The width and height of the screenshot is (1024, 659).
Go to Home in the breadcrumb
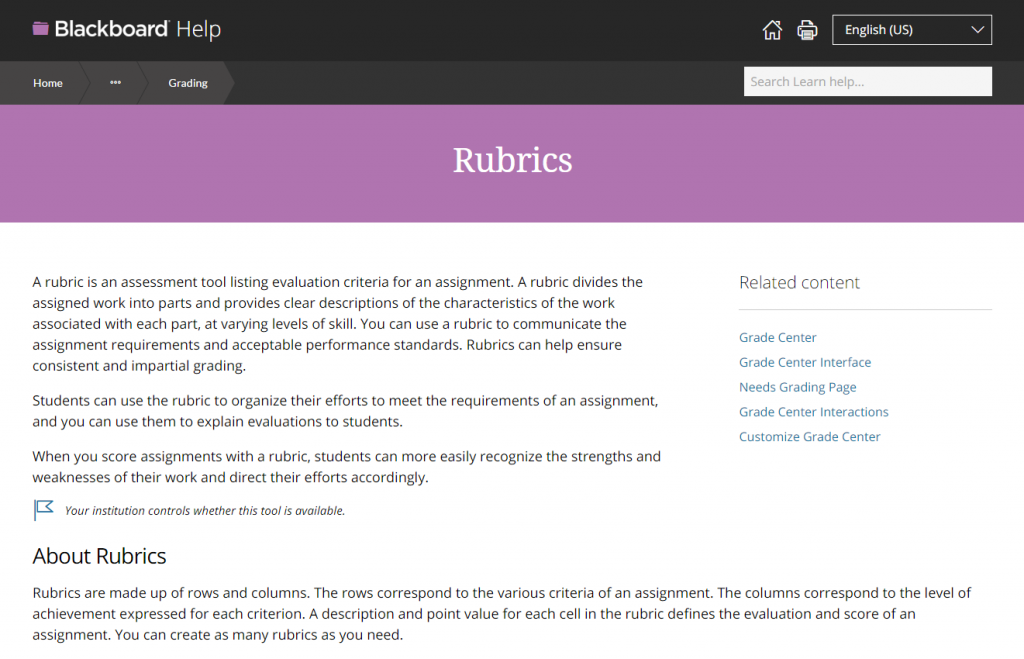(48, 83)
